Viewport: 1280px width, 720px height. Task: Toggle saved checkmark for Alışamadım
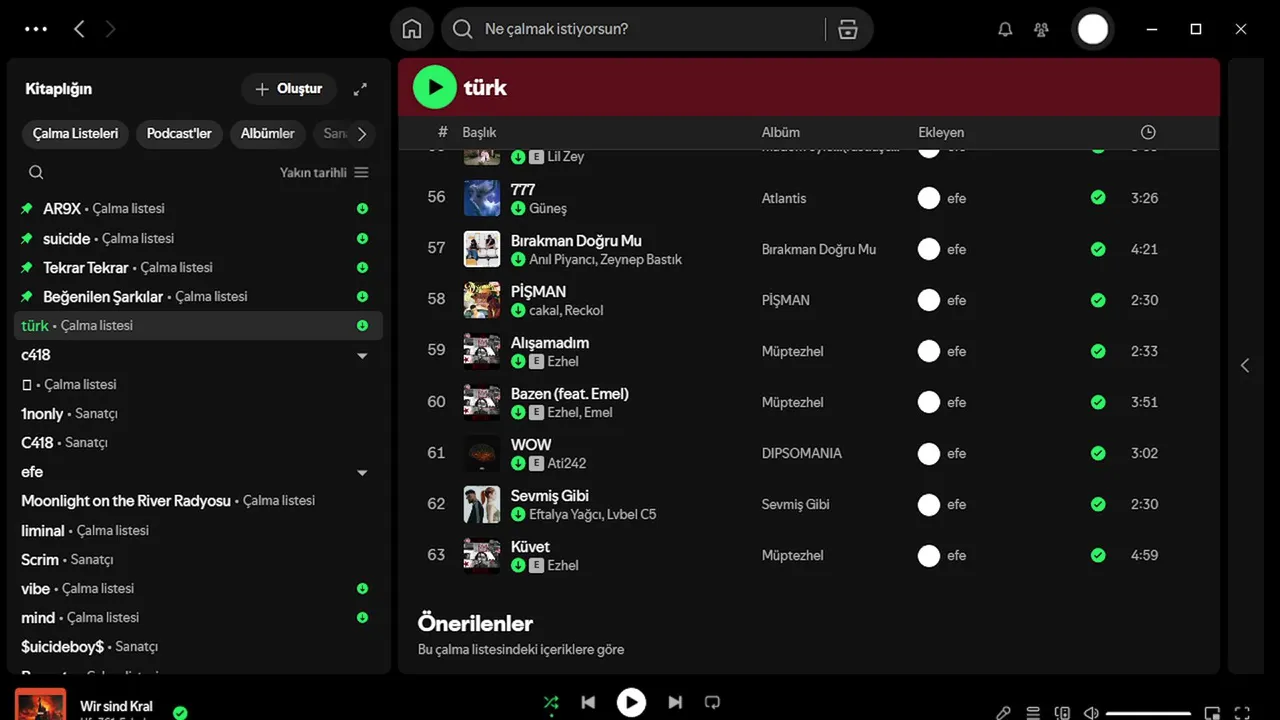1098,351
